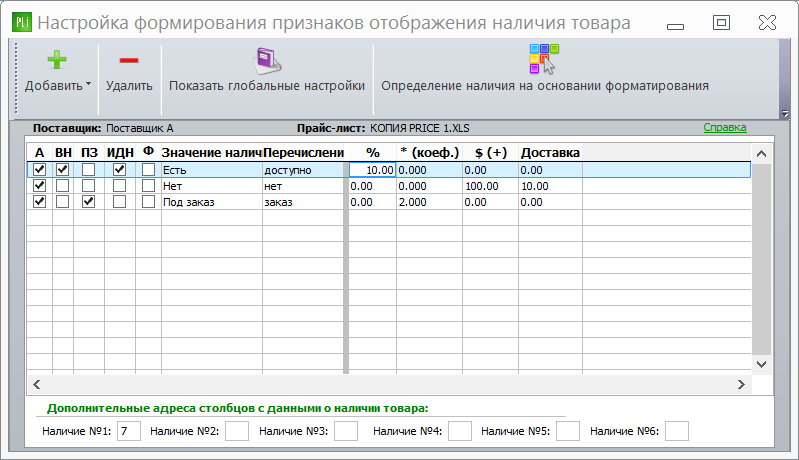Click the Удалить button label

(x=129, y=86)
